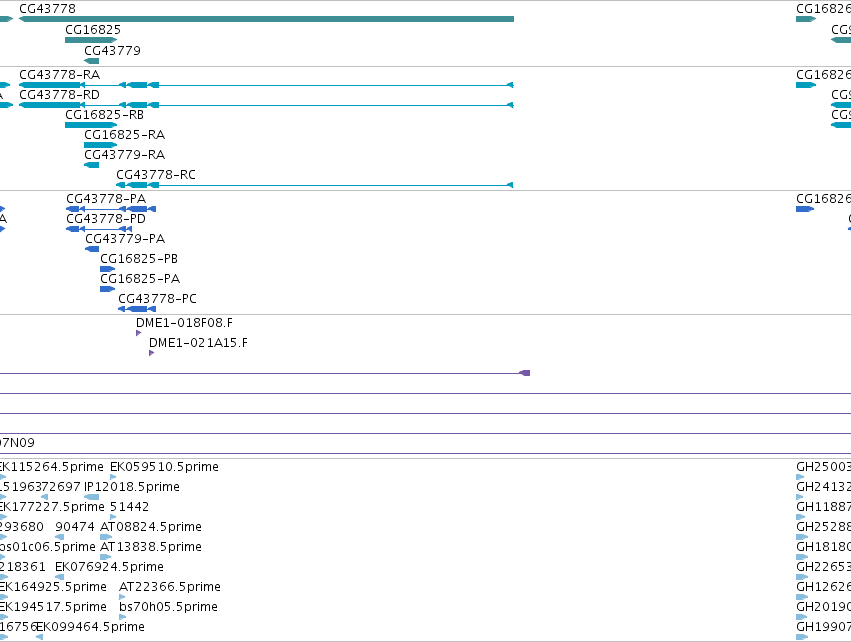The height and width of the screenshot is (642, 851).
Task: Select transcript CG43778-RC
Action: click(156, 175)
